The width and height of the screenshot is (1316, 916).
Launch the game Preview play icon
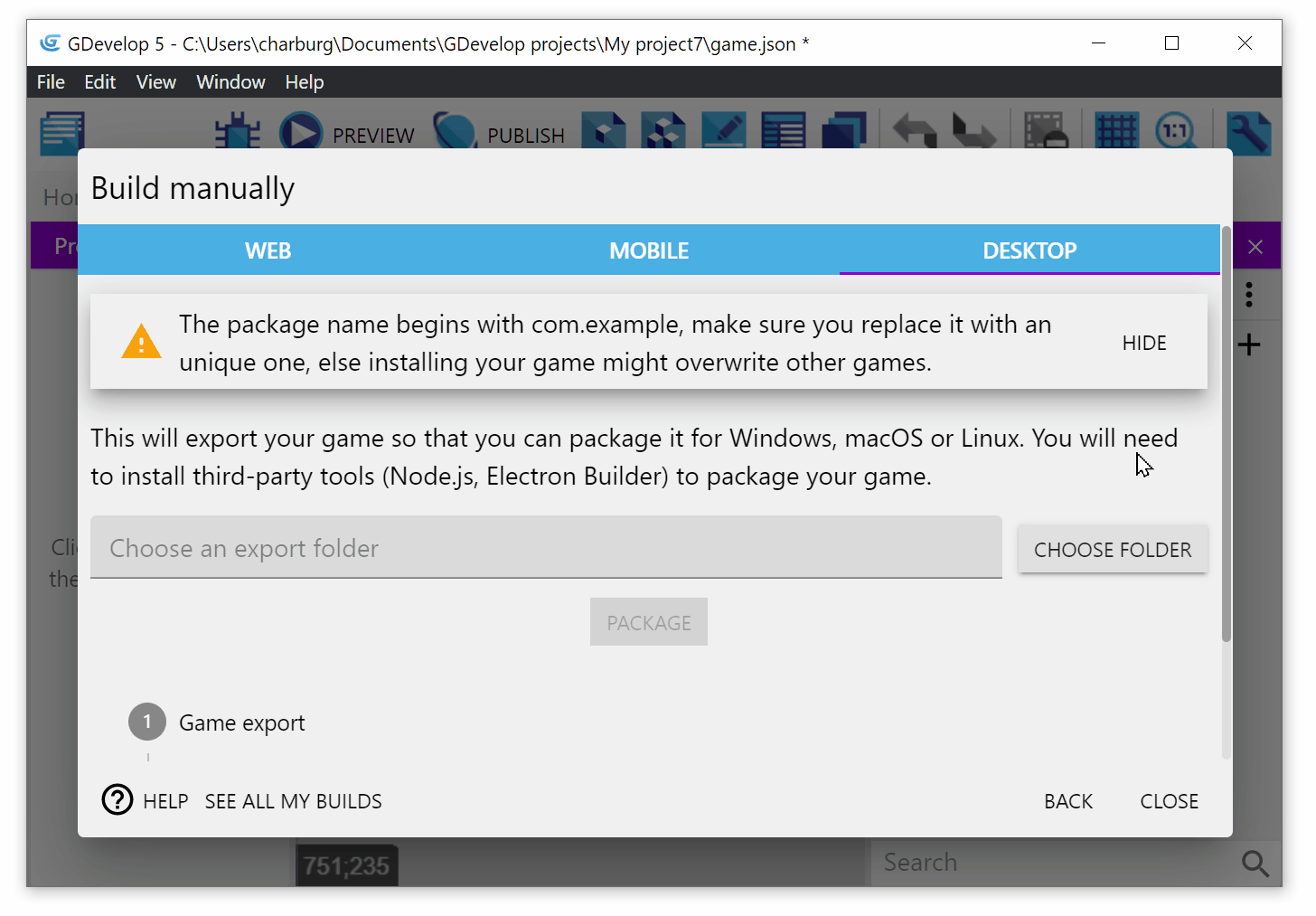[x=301, y=132]
